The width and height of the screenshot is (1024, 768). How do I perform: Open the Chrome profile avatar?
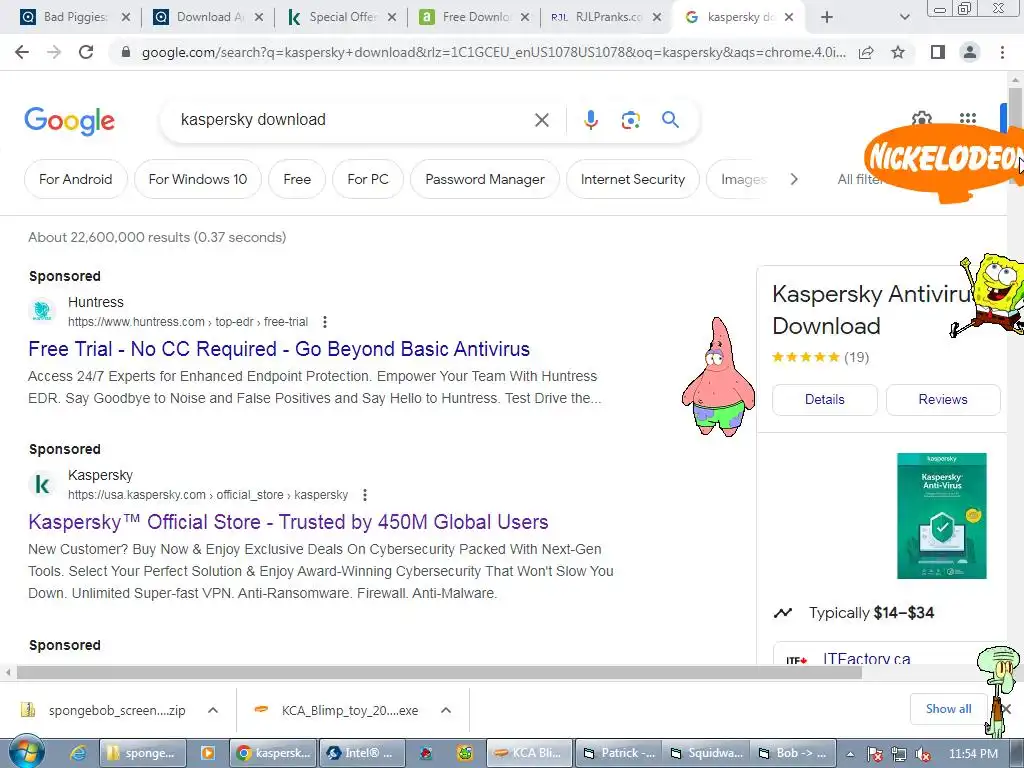coord(970,52)
